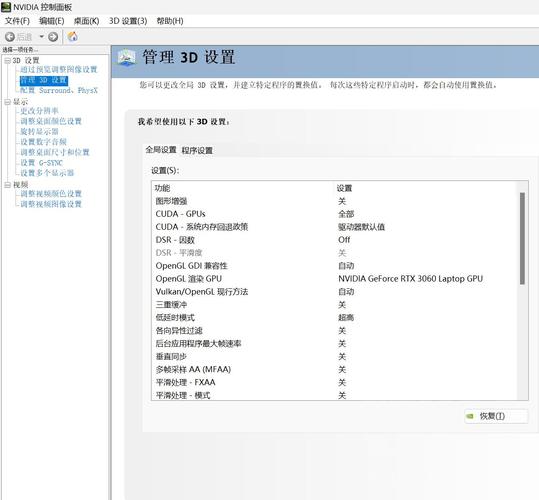Image resolution: width=539 pixels, height=500 pixels.
Task: Open the 文件(F) menu
Action: click(x=17, y=21)
